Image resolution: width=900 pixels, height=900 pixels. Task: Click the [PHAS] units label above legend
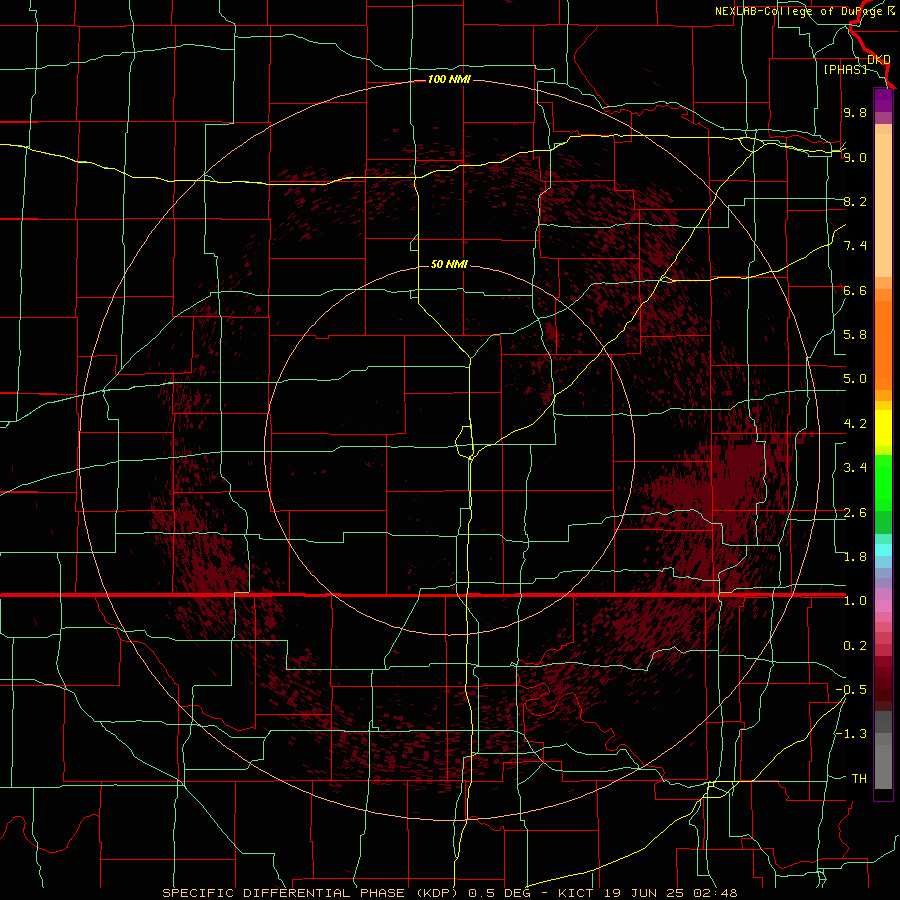tap(845, 69)
